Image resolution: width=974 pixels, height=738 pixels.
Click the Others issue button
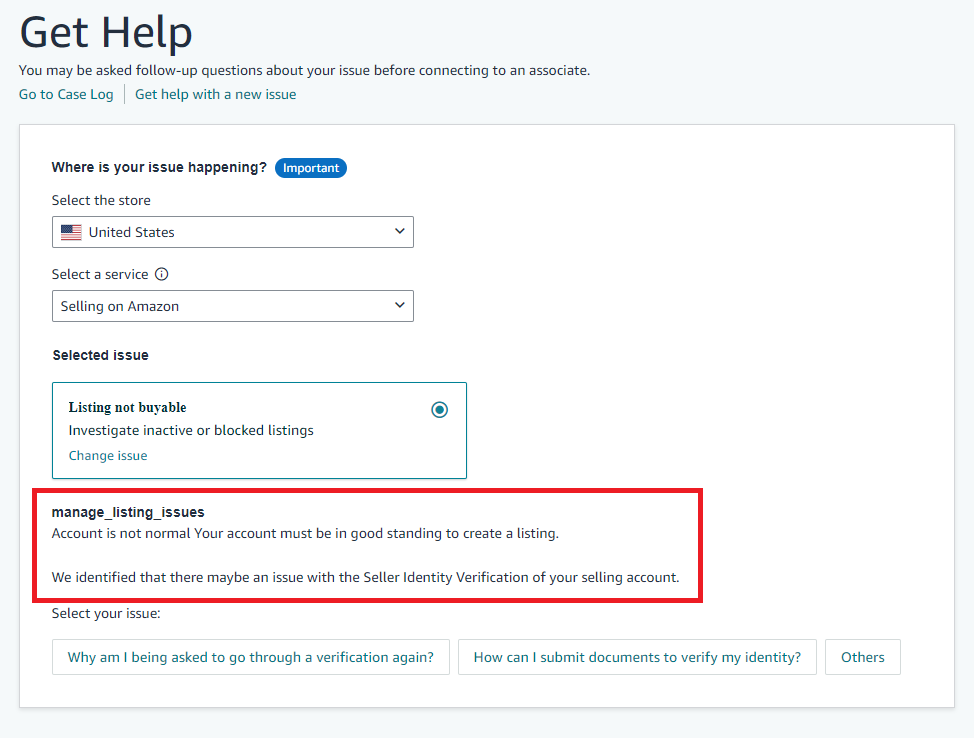tap(863, 657)
